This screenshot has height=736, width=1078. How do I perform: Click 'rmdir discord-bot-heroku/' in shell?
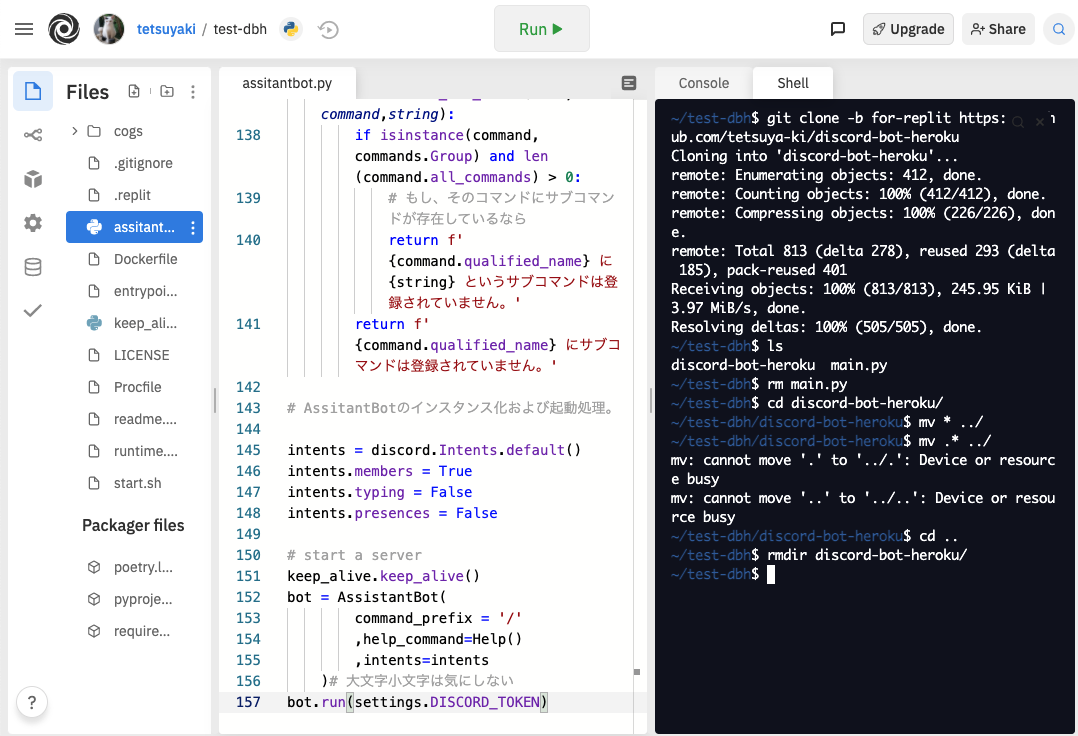pyautogui.click(x=866, y=555)
